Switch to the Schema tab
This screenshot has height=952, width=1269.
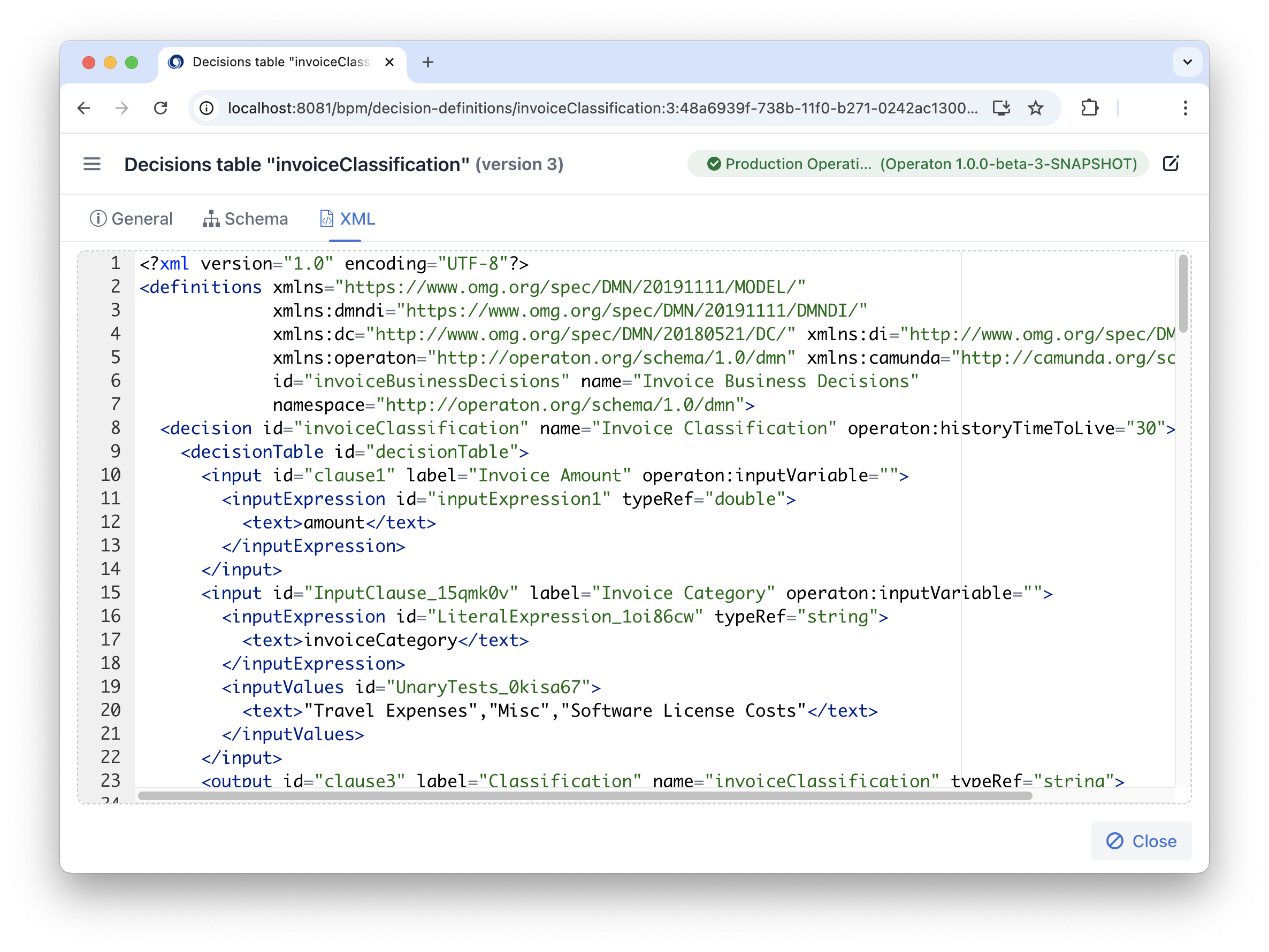click(245, 219)
